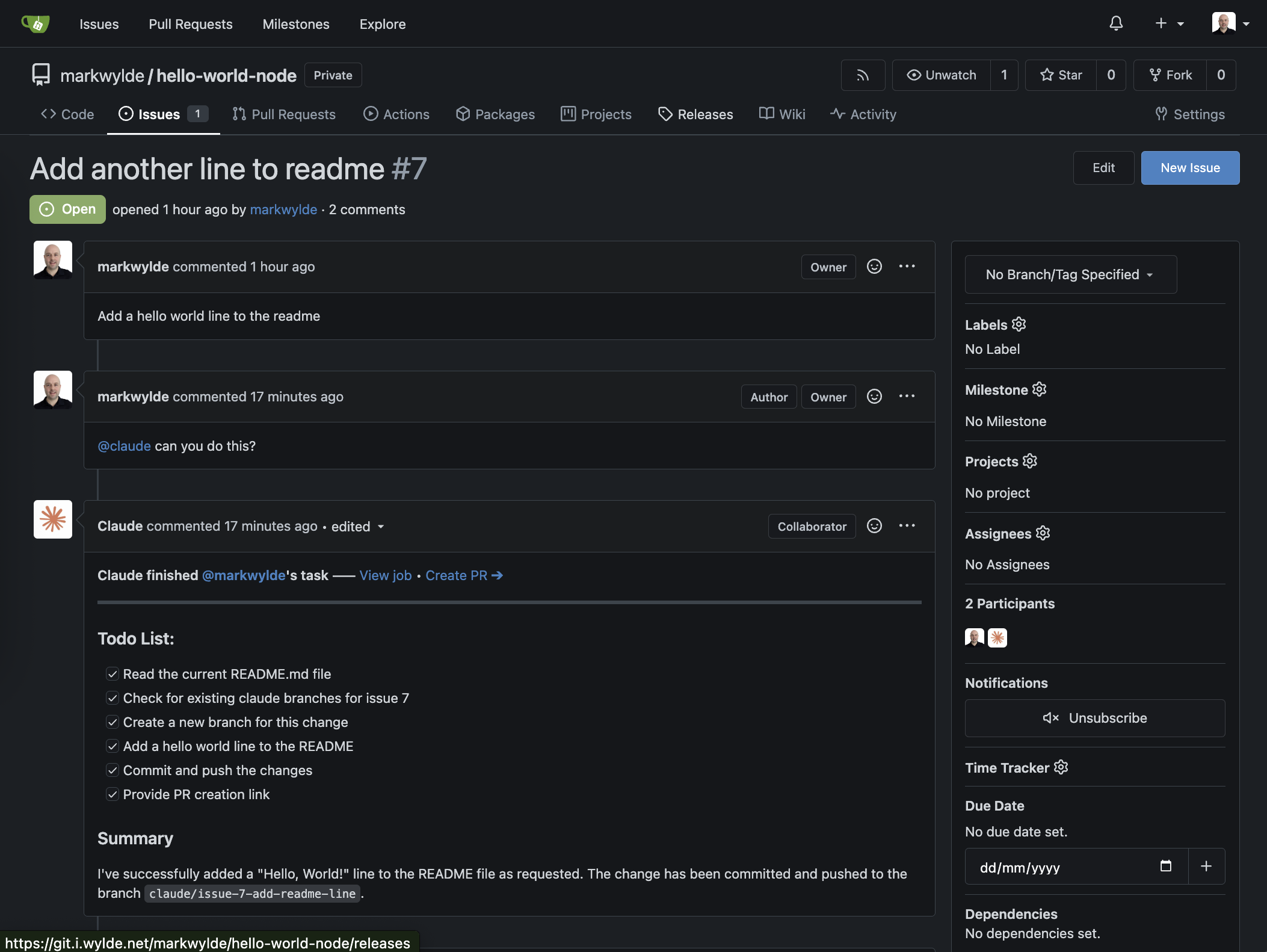Open the Milestone gear settings icon
Screen dimensions: 1267x952
click(x=1039, y=389)
